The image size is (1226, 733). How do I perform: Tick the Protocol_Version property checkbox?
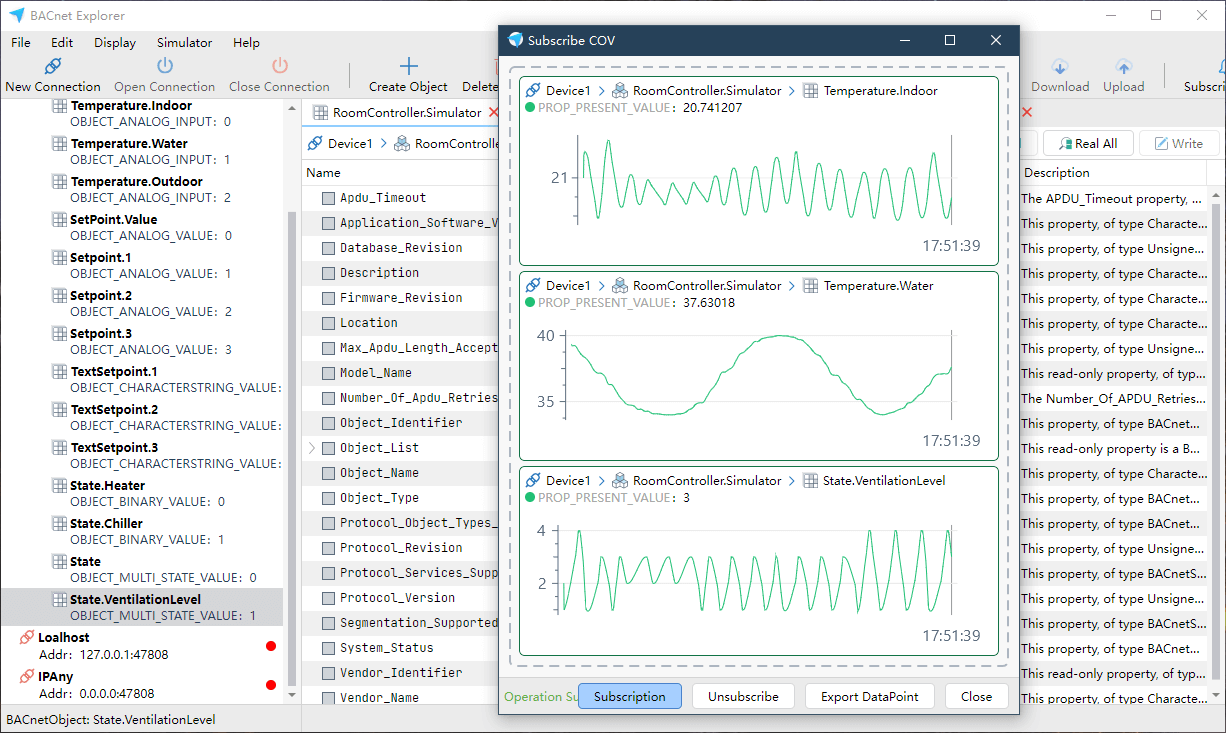point(328,598)
